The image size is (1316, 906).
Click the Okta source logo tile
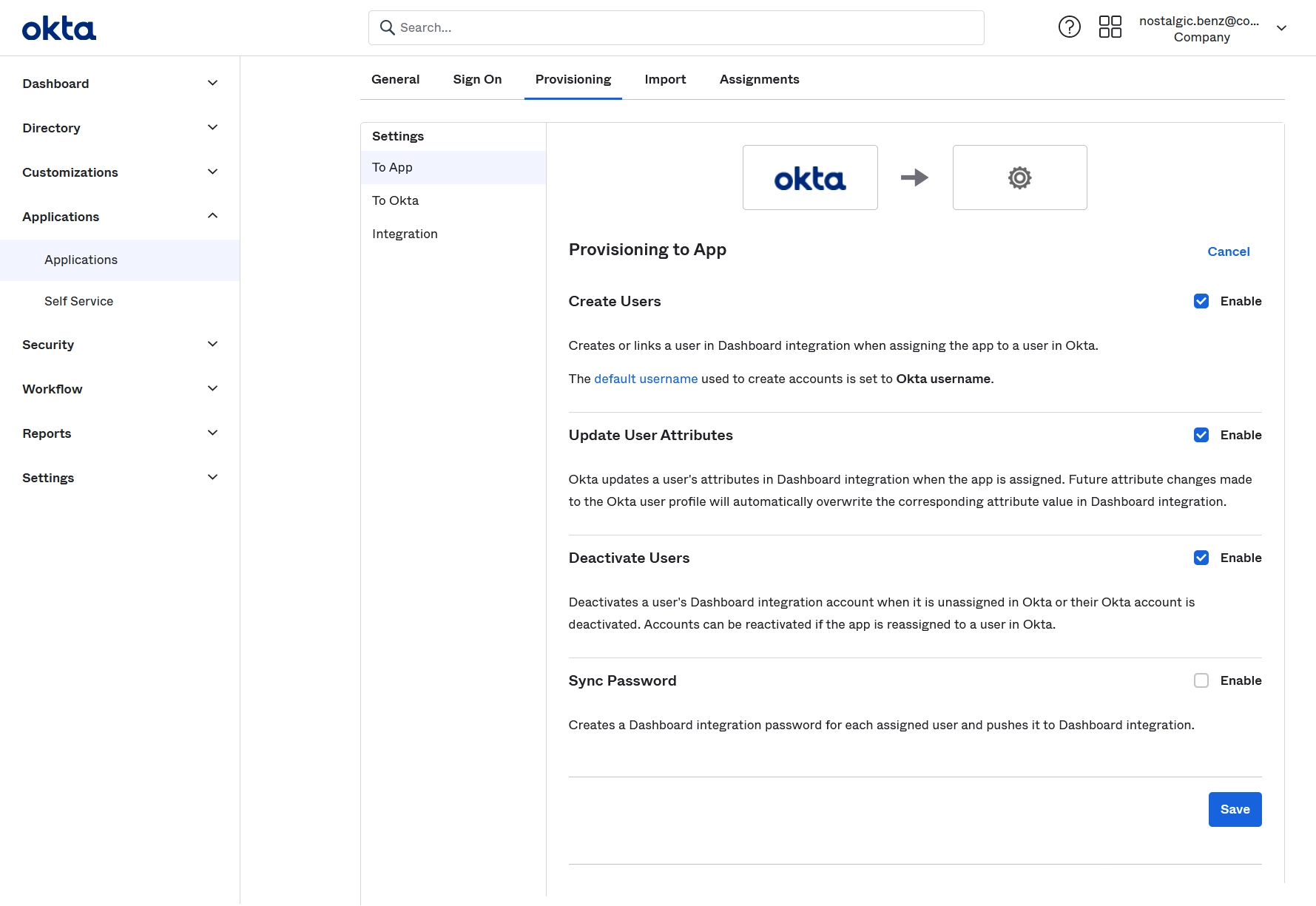click(x=810, y=178)
